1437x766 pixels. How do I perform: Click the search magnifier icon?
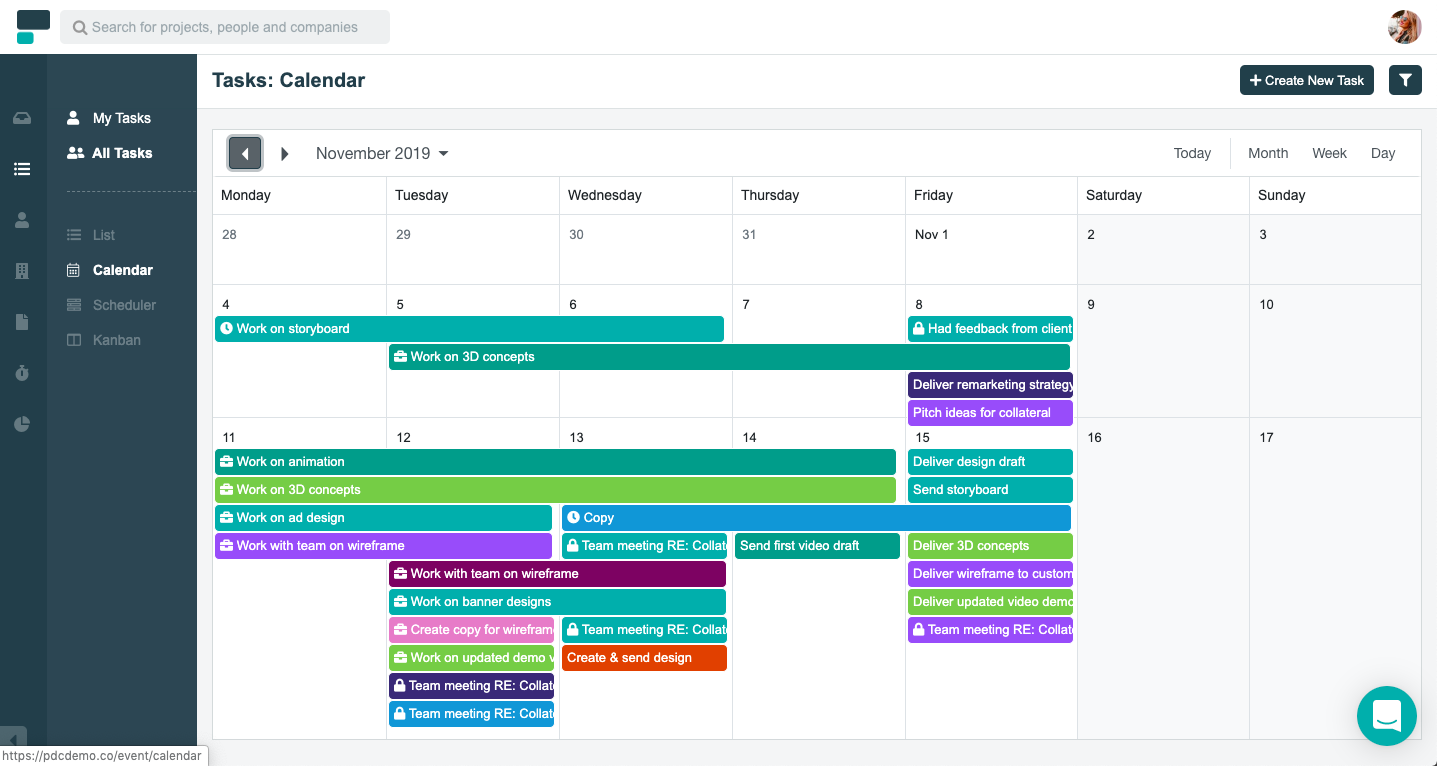coord(79,28)
